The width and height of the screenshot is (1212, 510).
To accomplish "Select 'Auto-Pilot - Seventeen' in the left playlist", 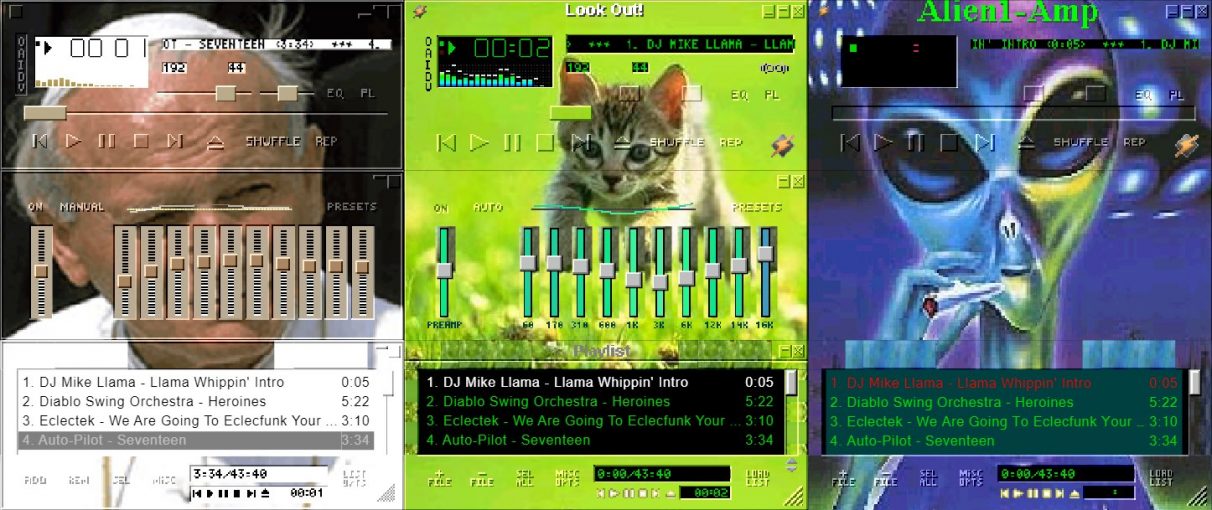I will click(x=196, y=440).
